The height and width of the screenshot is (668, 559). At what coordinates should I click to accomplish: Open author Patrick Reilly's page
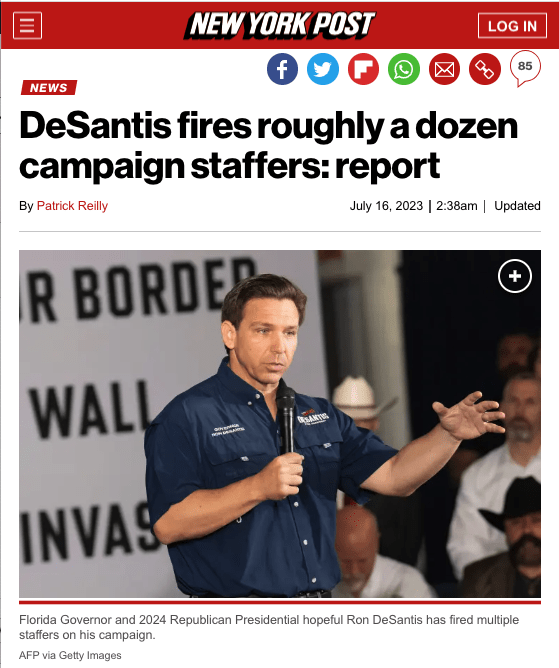tap(72, 206)
